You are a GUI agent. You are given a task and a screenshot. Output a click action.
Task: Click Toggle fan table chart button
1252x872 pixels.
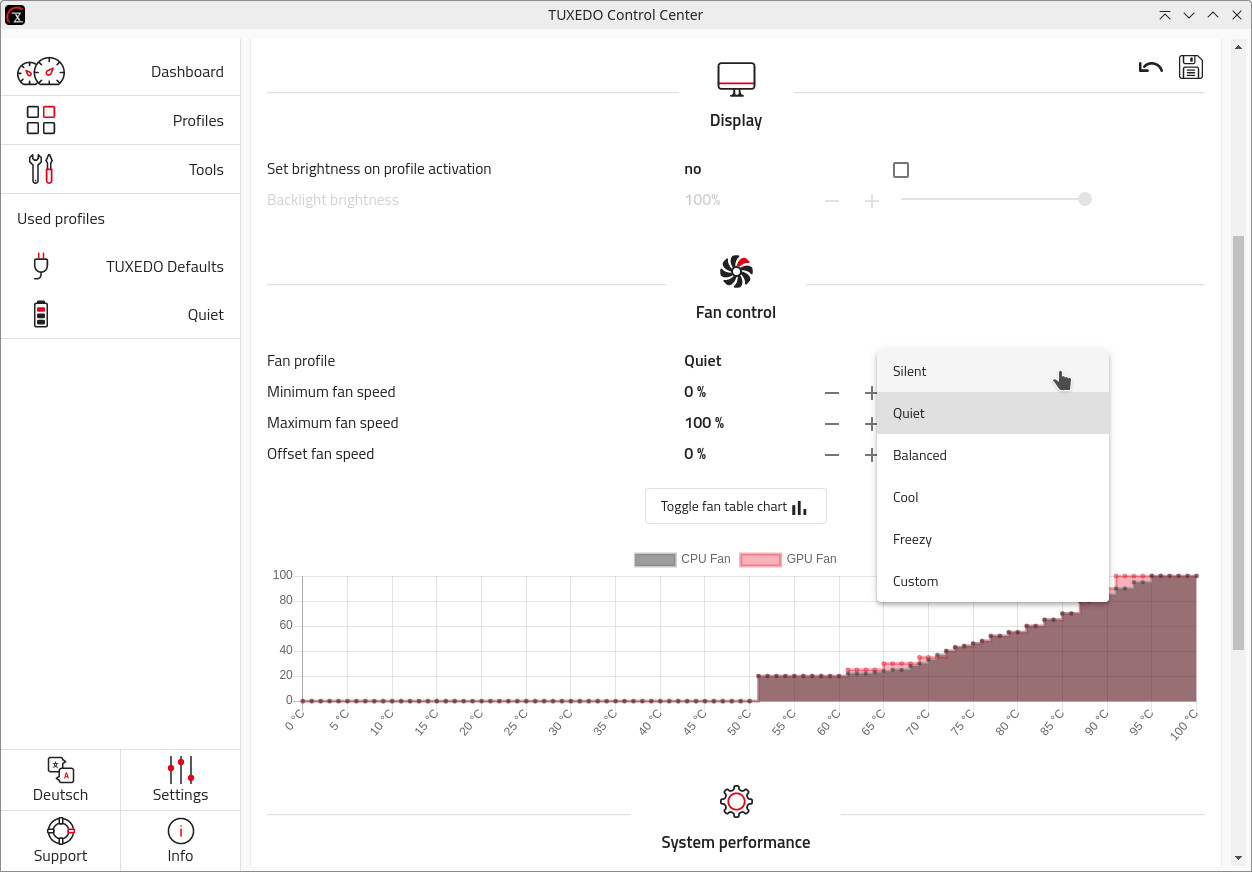coord(735,507)
